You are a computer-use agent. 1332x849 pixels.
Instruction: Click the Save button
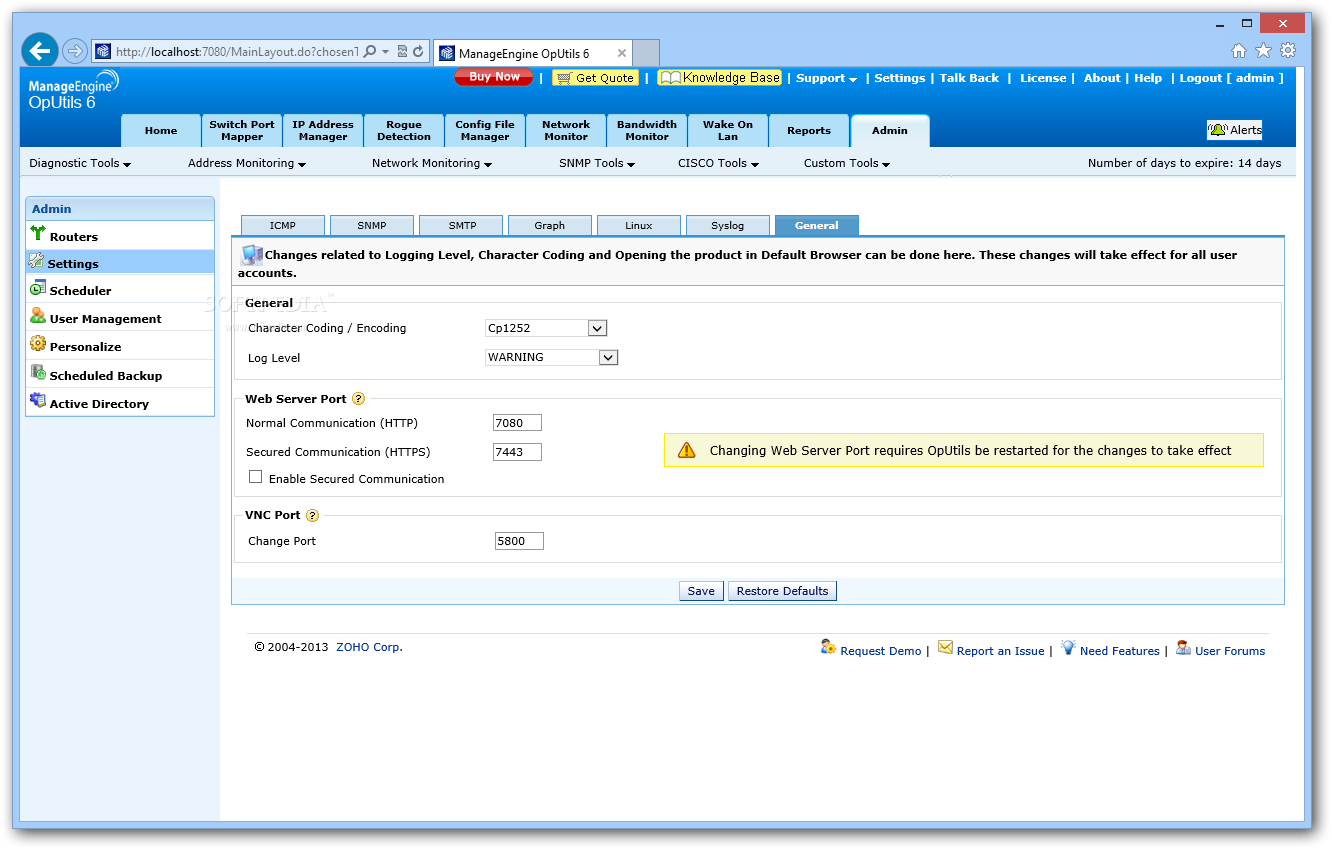(701, 591)
